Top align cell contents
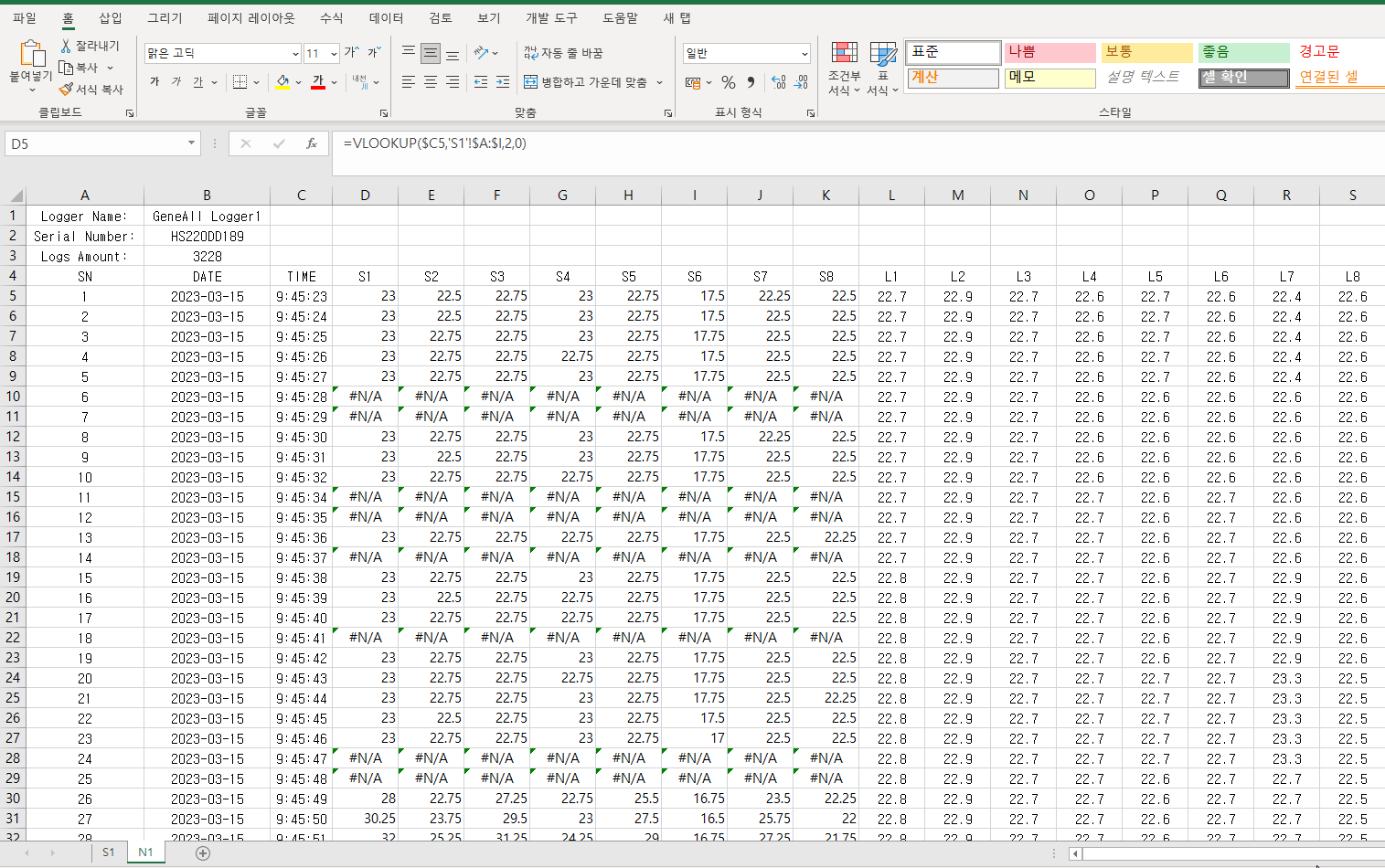The height and width of the screenshot is (868, 1385). [x=409, y=53]
